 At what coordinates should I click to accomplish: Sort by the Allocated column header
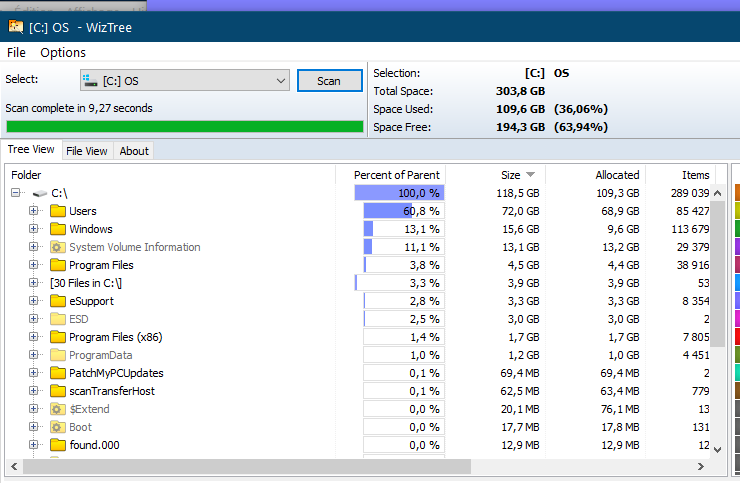(596, 175)
